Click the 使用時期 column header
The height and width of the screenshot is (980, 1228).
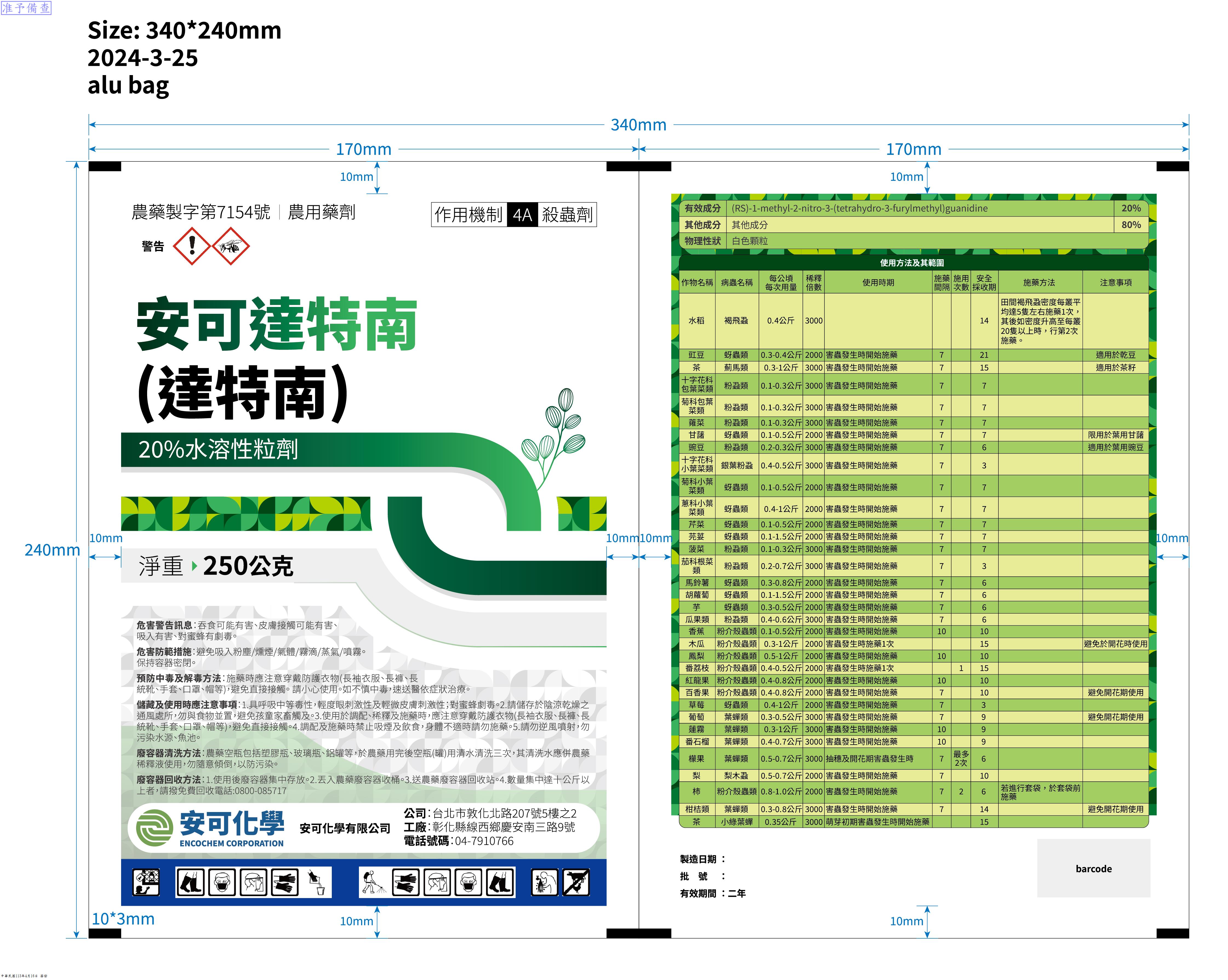click(878, 283)
